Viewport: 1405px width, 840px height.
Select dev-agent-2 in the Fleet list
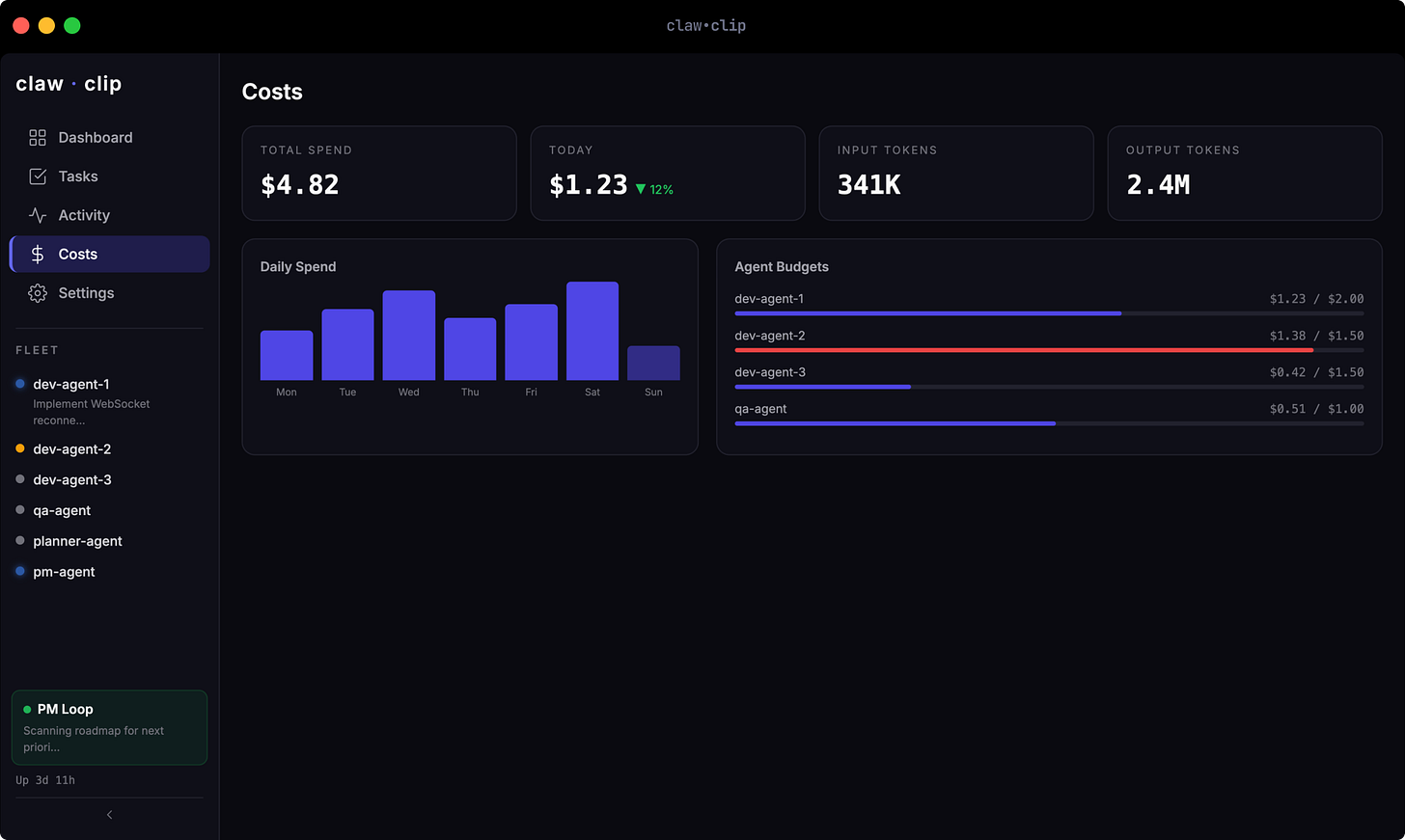(109, 449)
